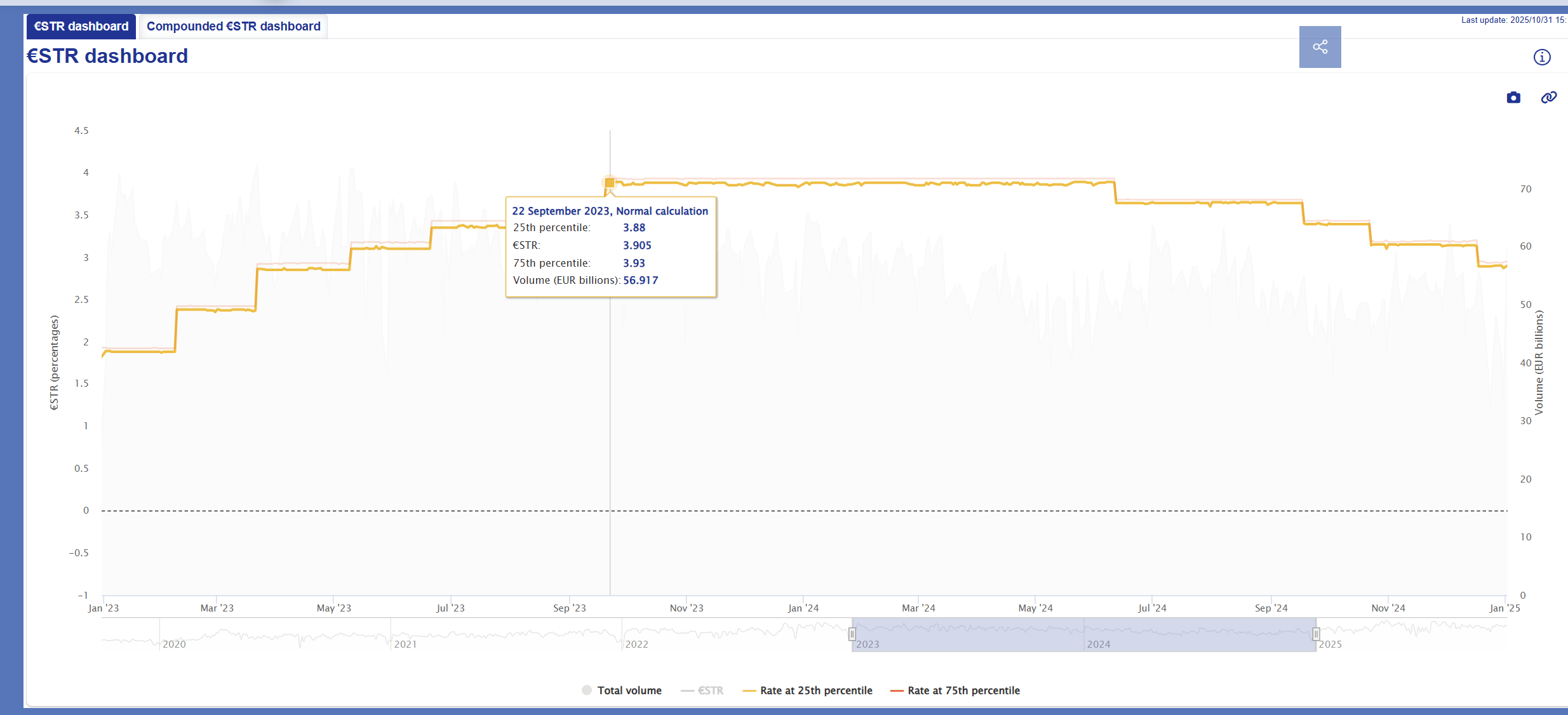
Task: Toggle Rate at 25th percentile series
Action: coord(815,690)
